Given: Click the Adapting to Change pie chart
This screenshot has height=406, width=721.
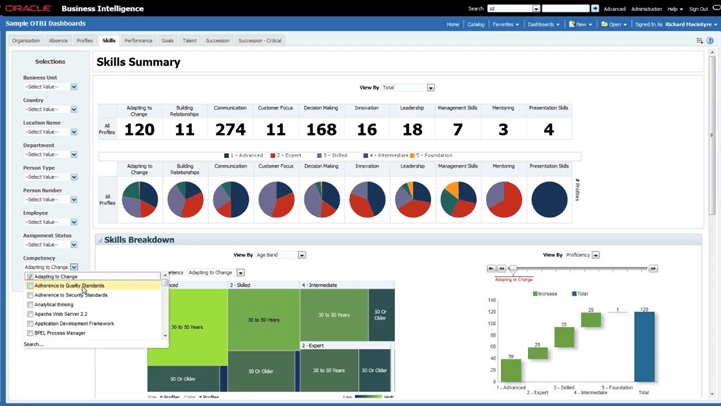Looking at the screenshot, I should point(140,200).
